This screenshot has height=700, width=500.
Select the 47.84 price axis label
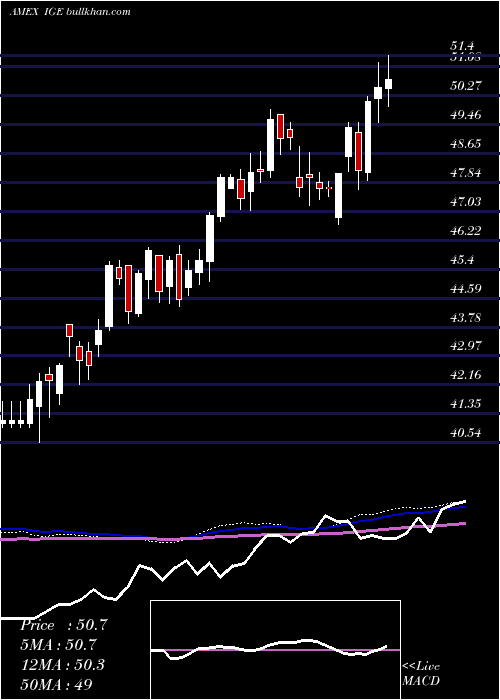click(466, 173)
